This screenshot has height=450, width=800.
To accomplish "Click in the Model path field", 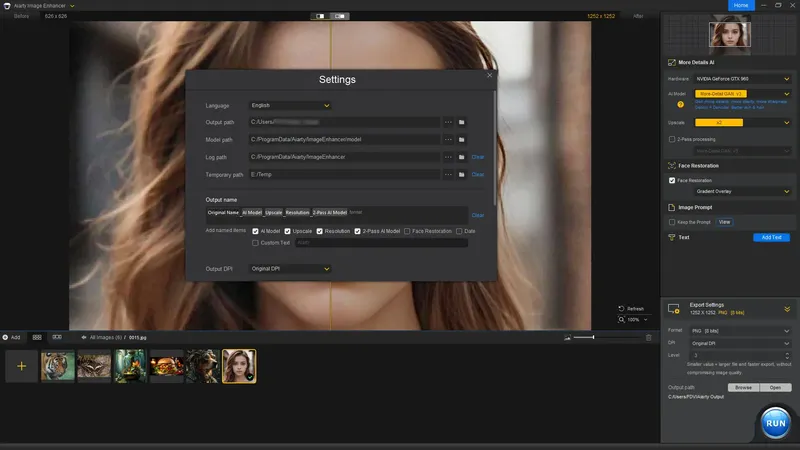I will tap(344, 140).
